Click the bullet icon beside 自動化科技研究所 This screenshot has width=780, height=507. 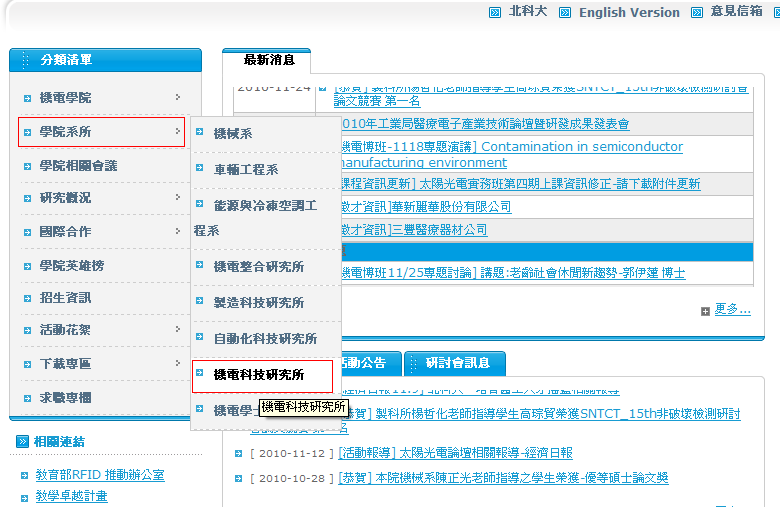click(x=199, y=337)
